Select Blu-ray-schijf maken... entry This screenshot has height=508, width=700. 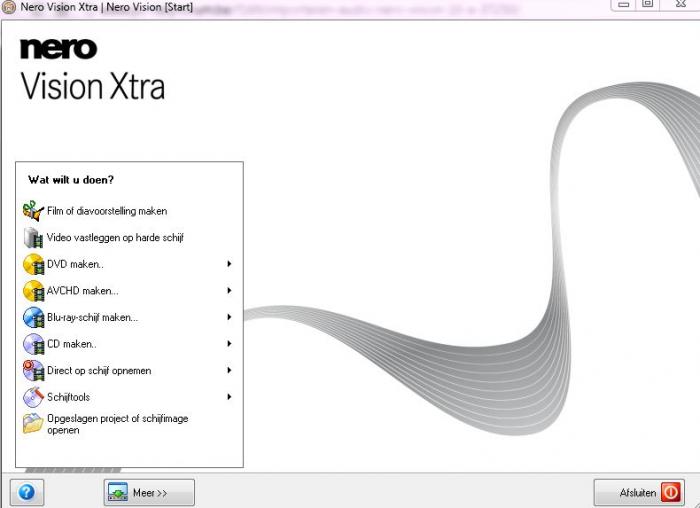tap(92, 317)
